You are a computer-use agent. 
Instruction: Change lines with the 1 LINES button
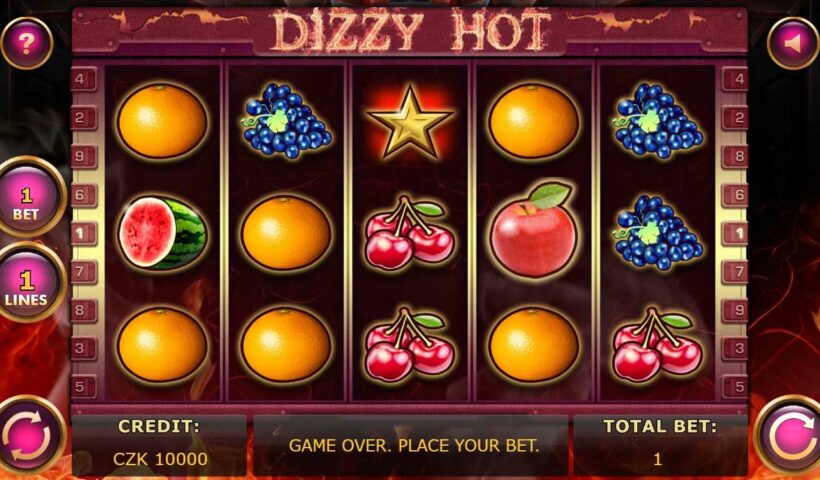(x=29, y=282)
